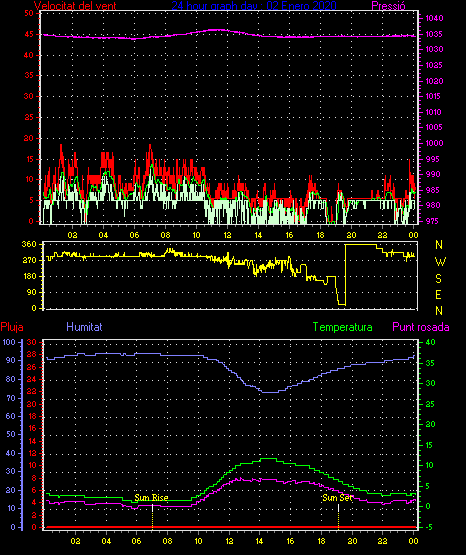Click the '90' wind direction axis value
The width and height of the screenshot is (466, 555).
coord(32,292)
